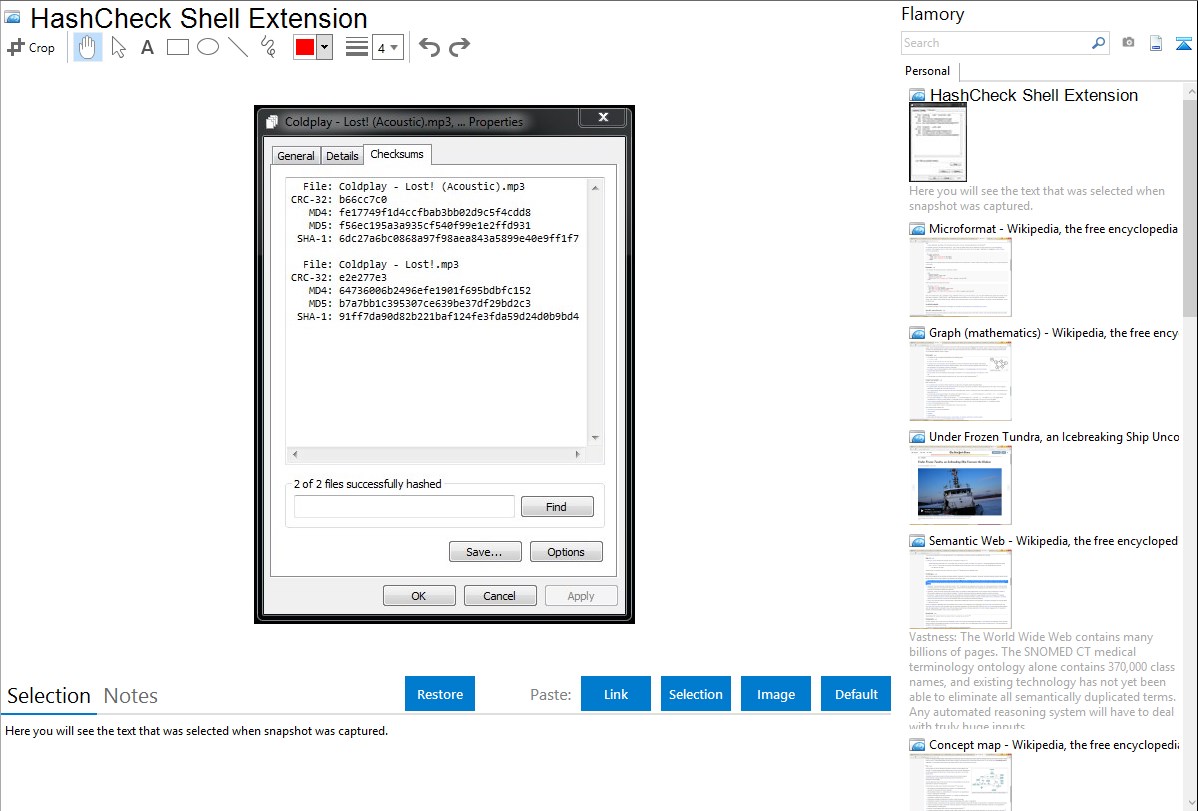Open the icebreaking ship thumbnail
The image size is (1198, 811).
click(960, 485)
